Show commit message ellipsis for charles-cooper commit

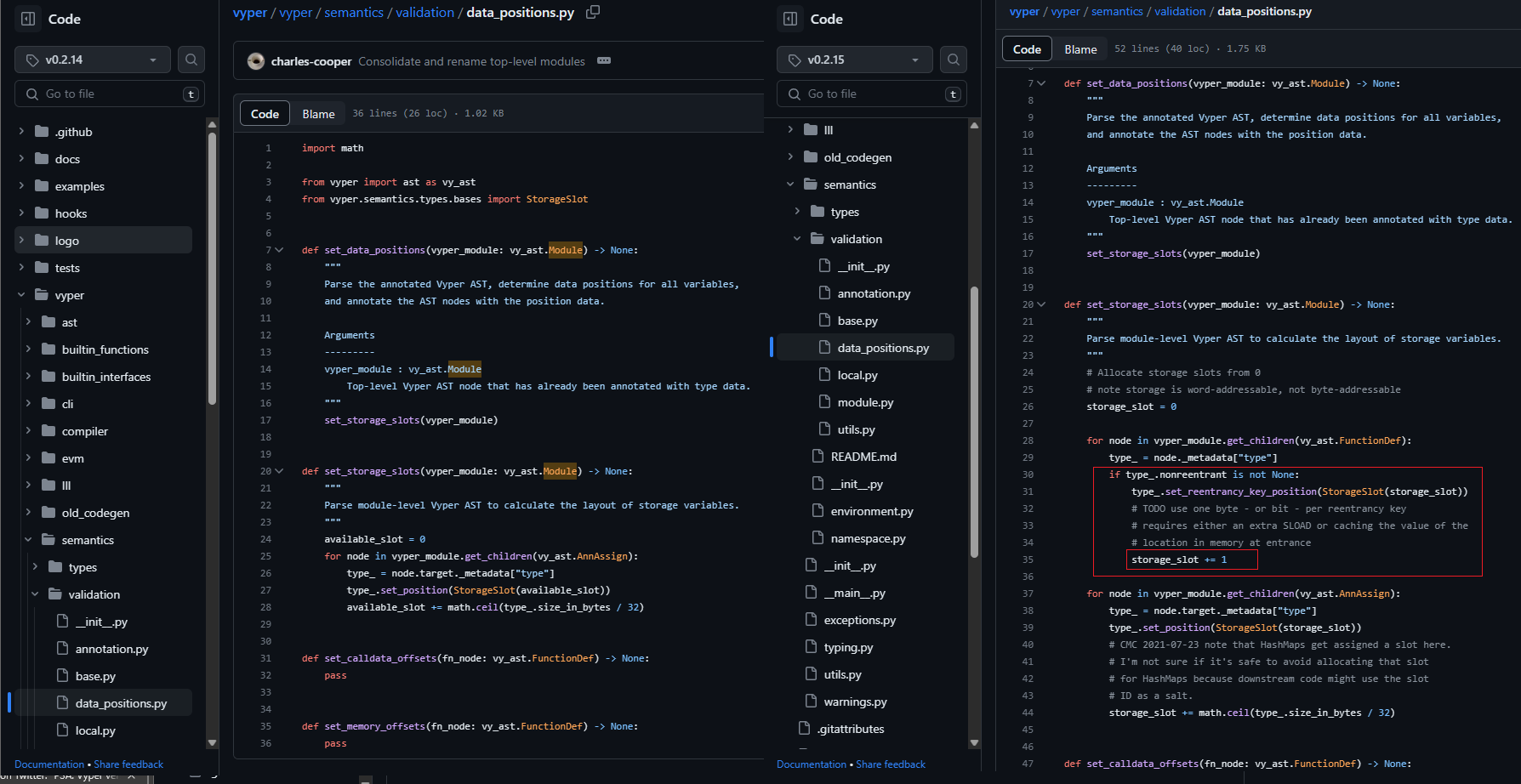click(604, 60)
